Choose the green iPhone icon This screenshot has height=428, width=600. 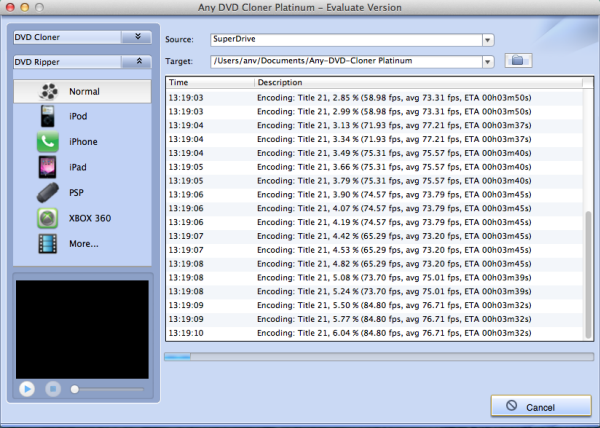click(x=48, y=142)
